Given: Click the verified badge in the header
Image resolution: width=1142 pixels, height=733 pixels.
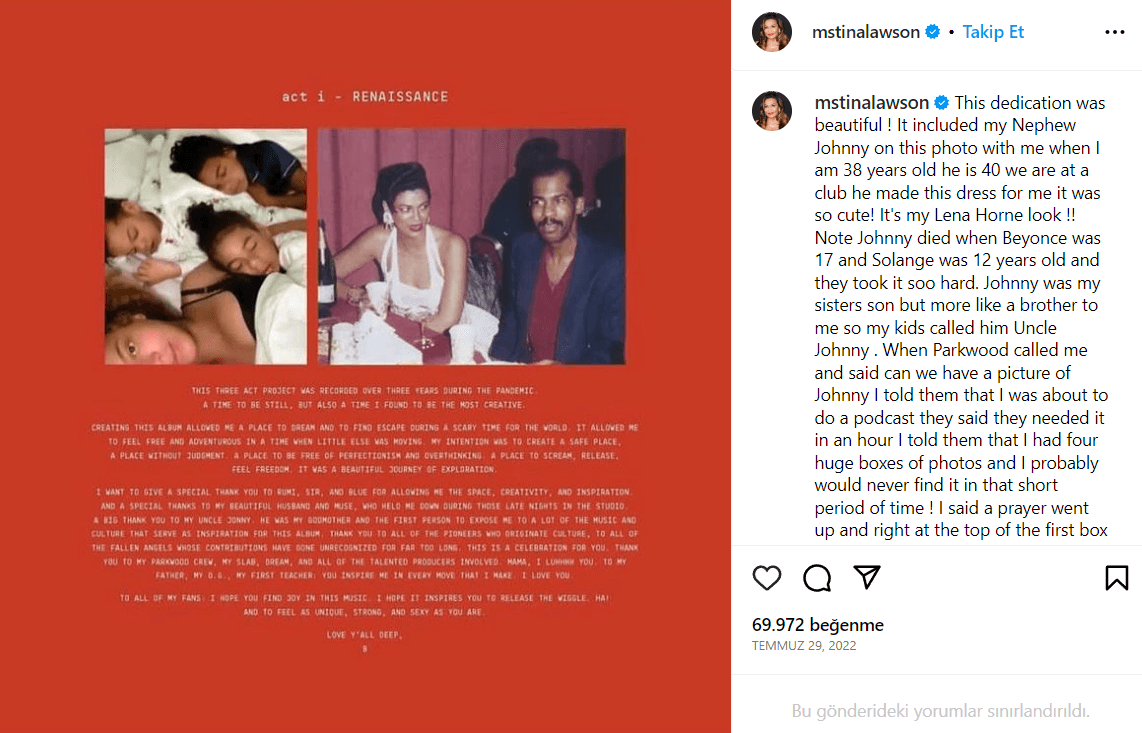Looking at the screenshot, I should pos(932,32).
